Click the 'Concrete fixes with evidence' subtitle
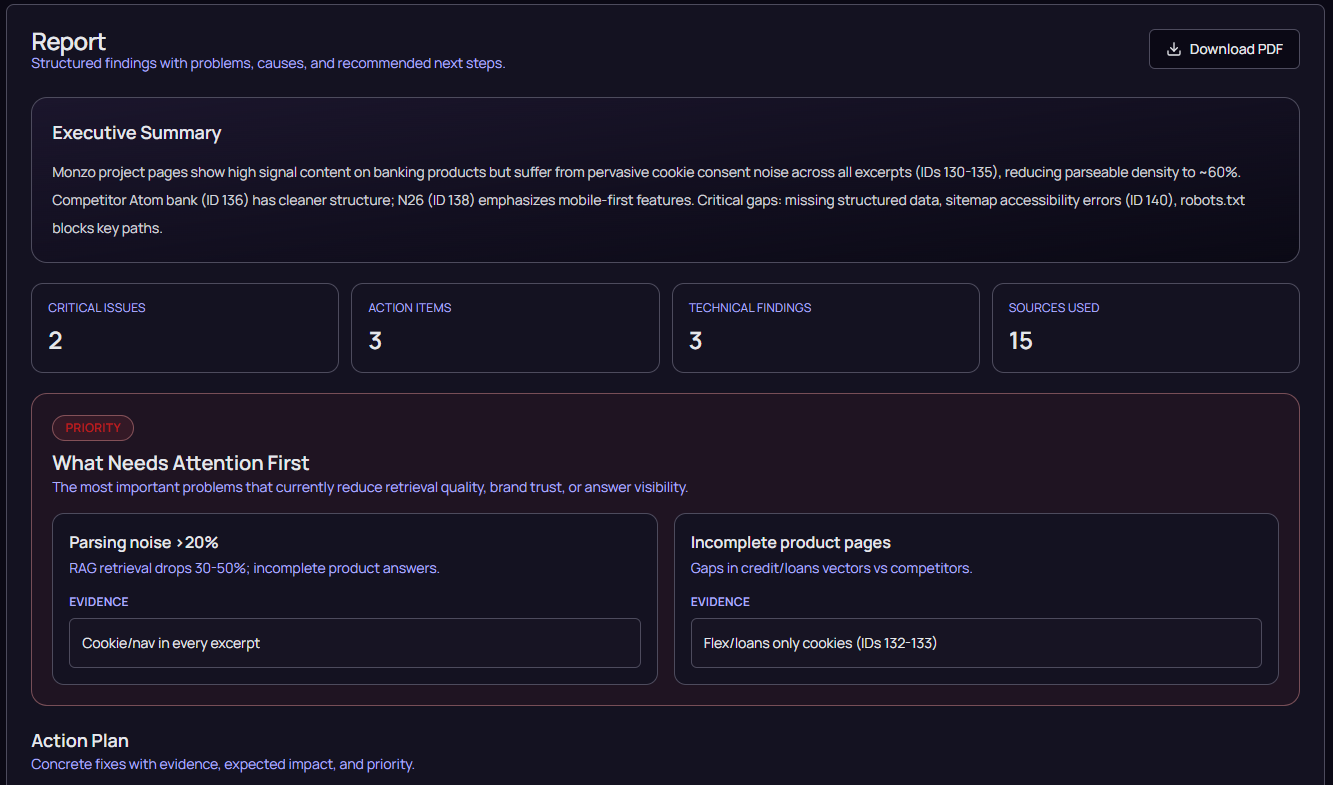Screen dimensions: 1333x785 pyautogui.click(x=222, y=764)
